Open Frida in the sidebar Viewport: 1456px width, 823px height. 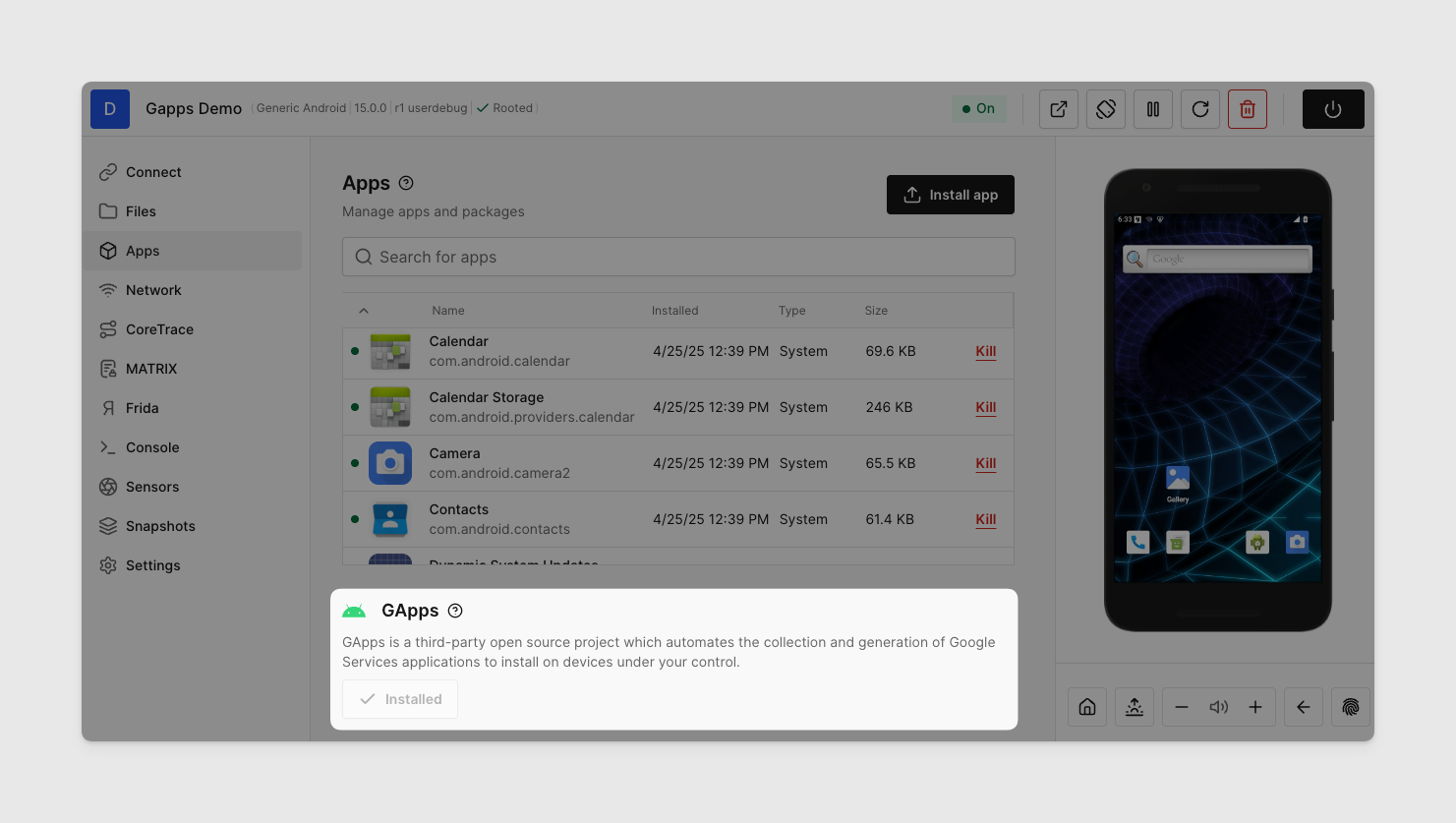click(192, 408)
